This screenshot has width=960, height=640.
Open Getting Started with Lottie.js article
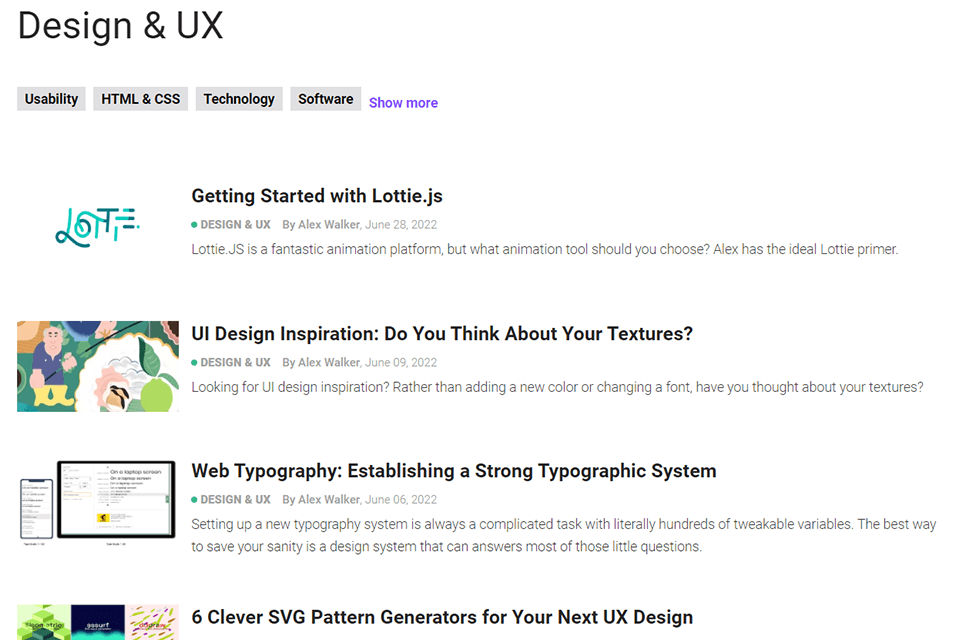click(x=317, y=196)
